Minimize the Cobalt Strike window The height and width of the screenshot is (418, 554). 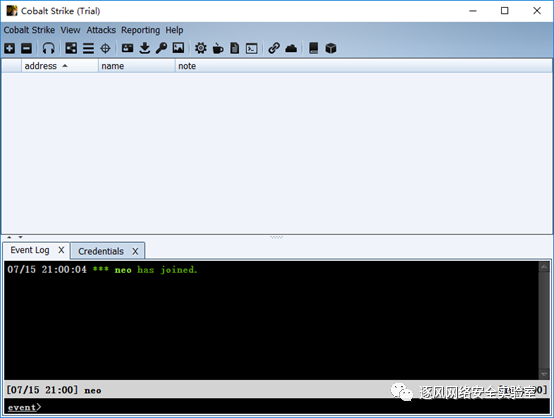pos(473,11)
